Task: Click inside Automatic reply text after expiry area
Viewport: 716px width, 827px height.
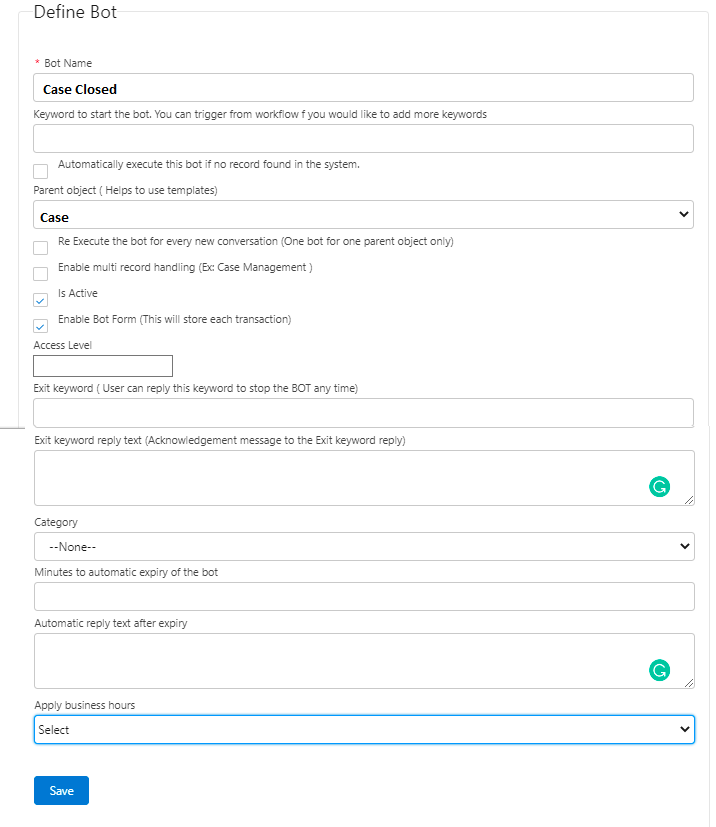Action: (340, 660)
